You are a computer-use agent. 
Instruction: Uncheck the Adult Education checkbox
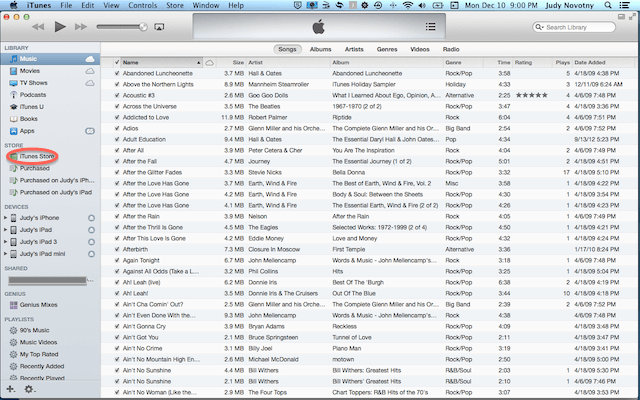(117, 140)
